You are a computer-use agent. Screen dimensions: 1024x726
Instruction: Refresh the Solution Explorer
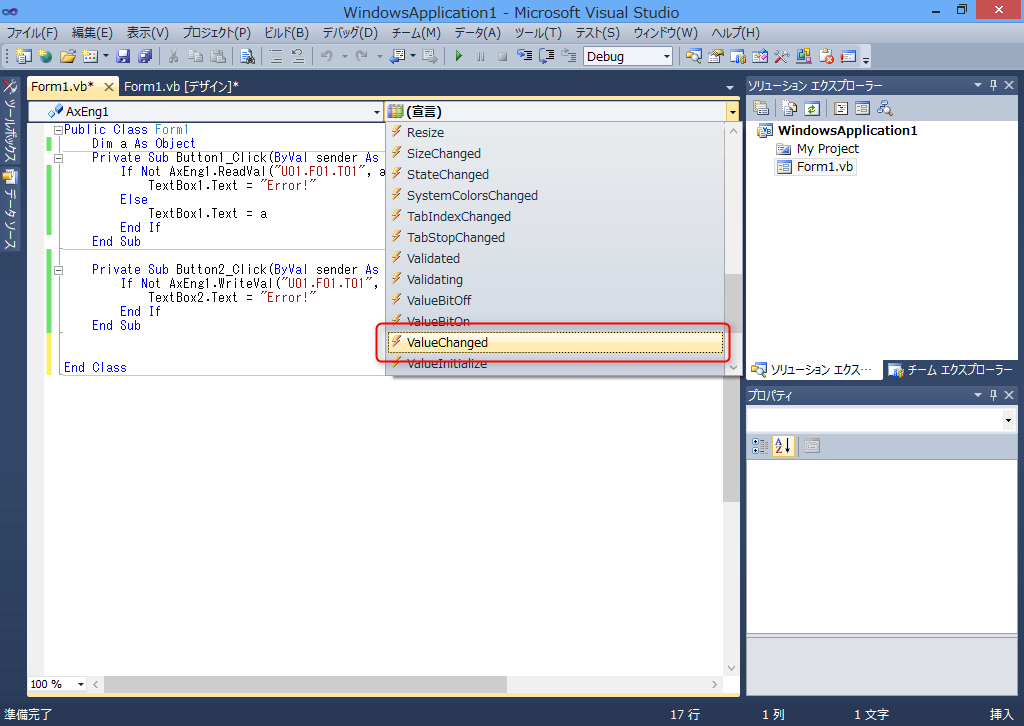(812, 108)
